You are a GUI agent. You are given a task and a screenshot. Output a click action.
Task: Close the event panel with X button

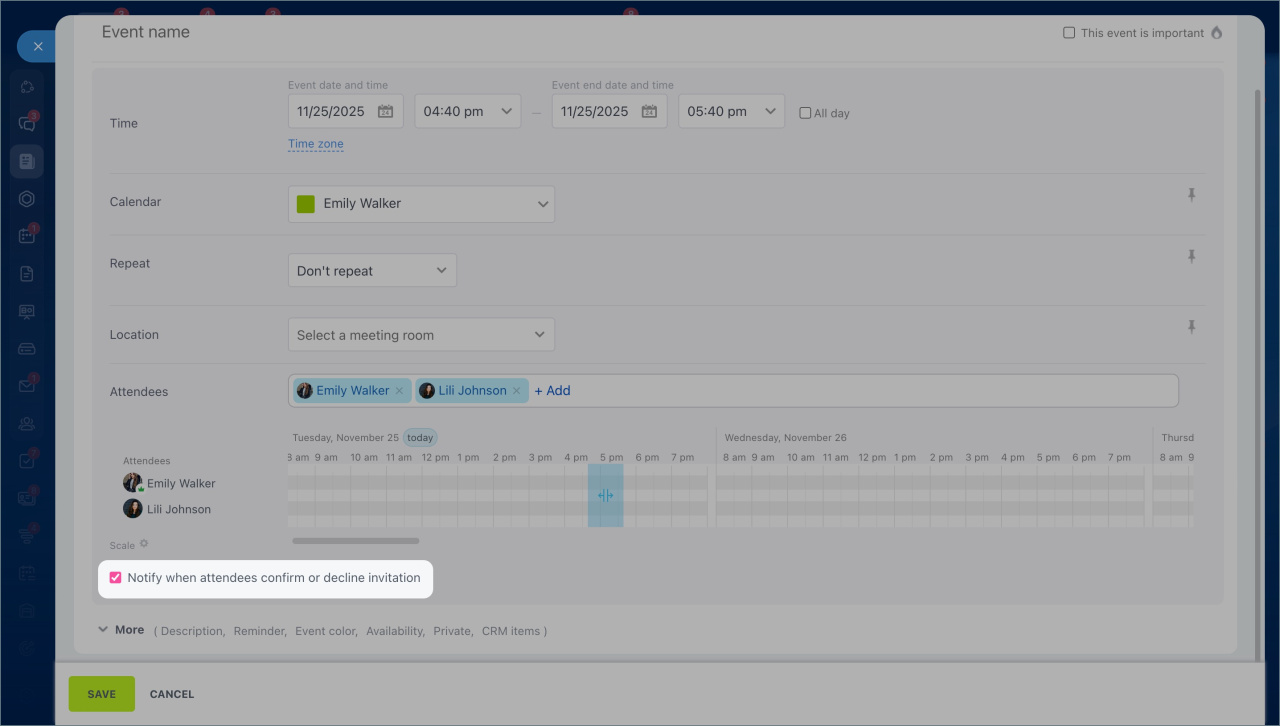click(x=37, y=46)
